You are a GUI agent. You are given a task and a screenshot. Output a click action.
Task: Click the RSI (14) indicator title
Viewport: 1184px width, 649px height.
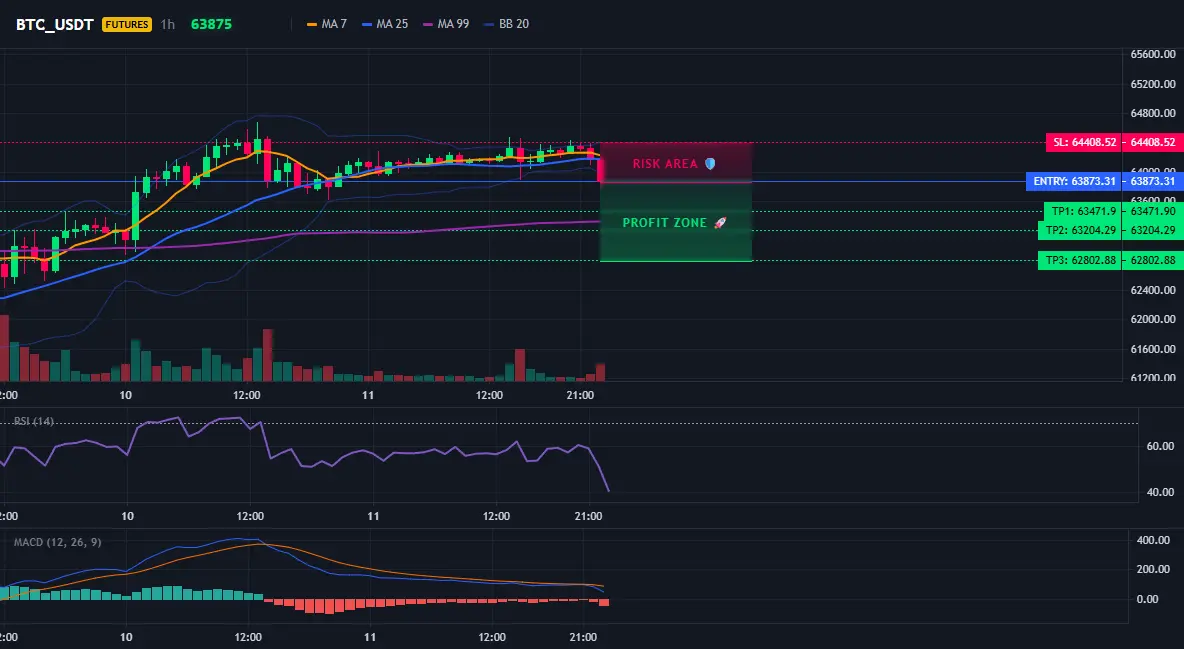coord(34,421)
